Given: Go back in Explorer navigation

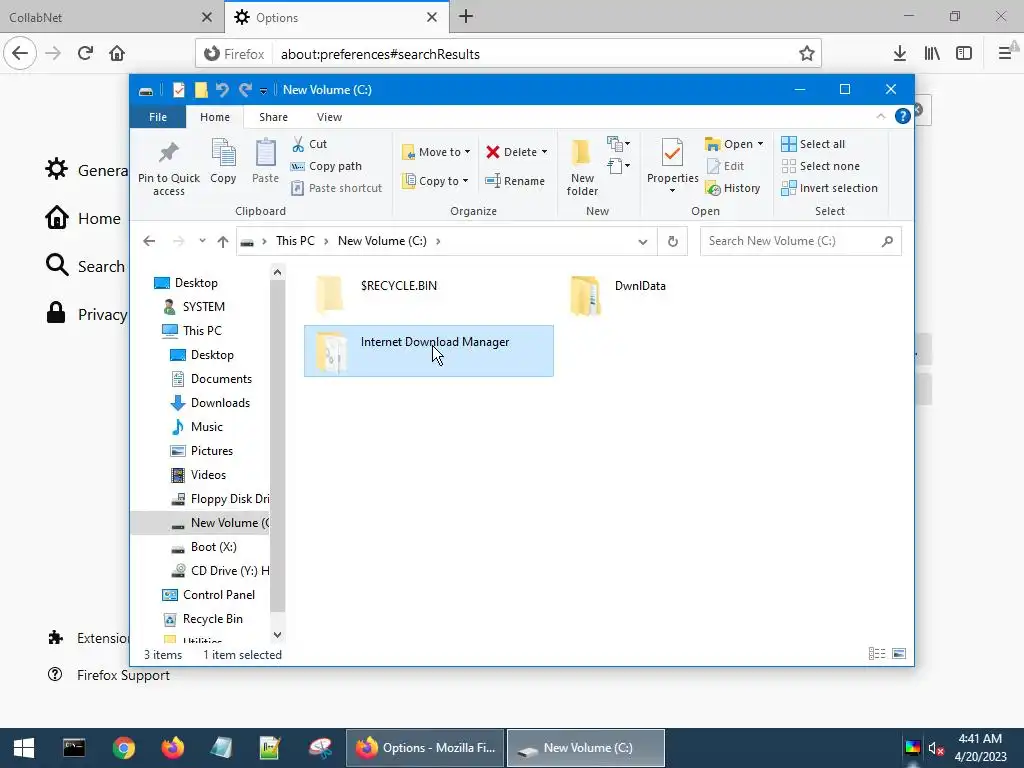Looking at the screenshot, I should (x=150, y=242).
